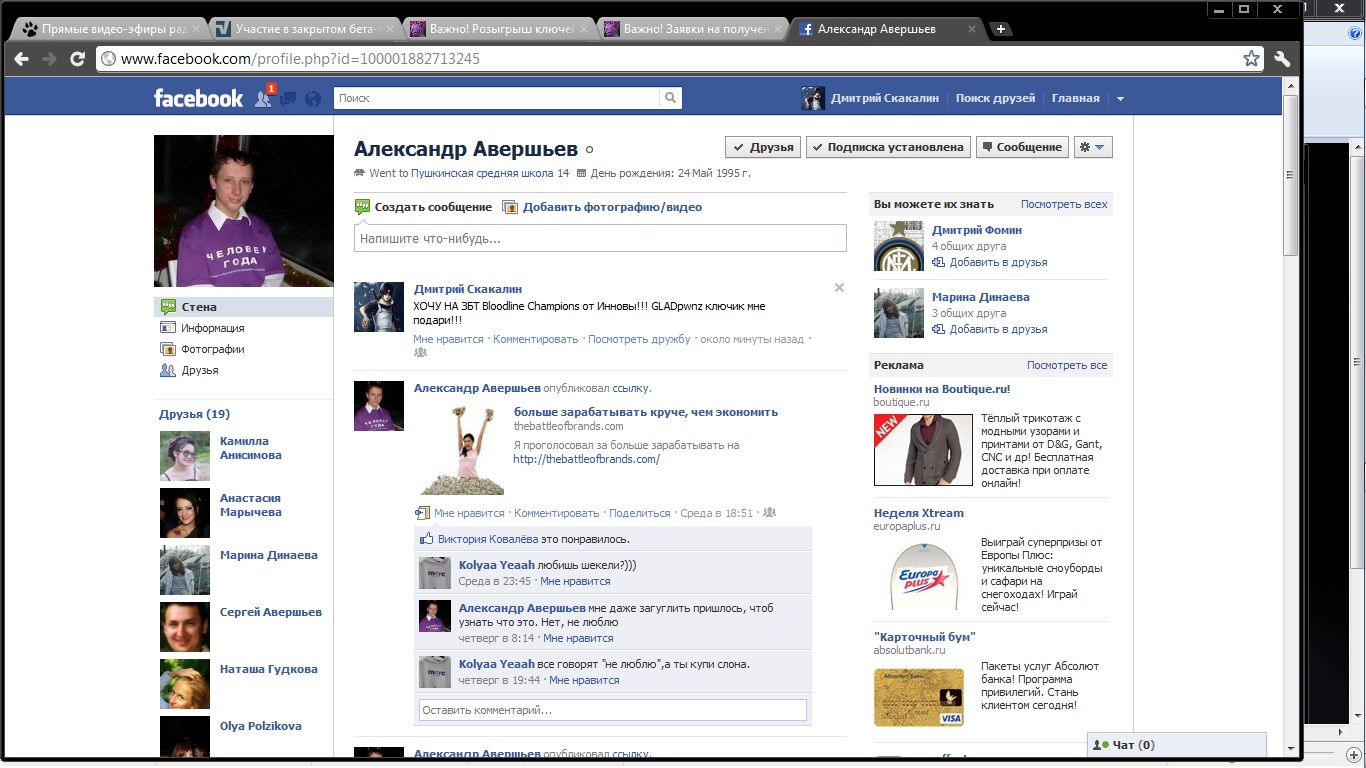Reload the page with refresh icon
Image resolution: width=1366 pixels, height=768 pixels.
[77, 59]
